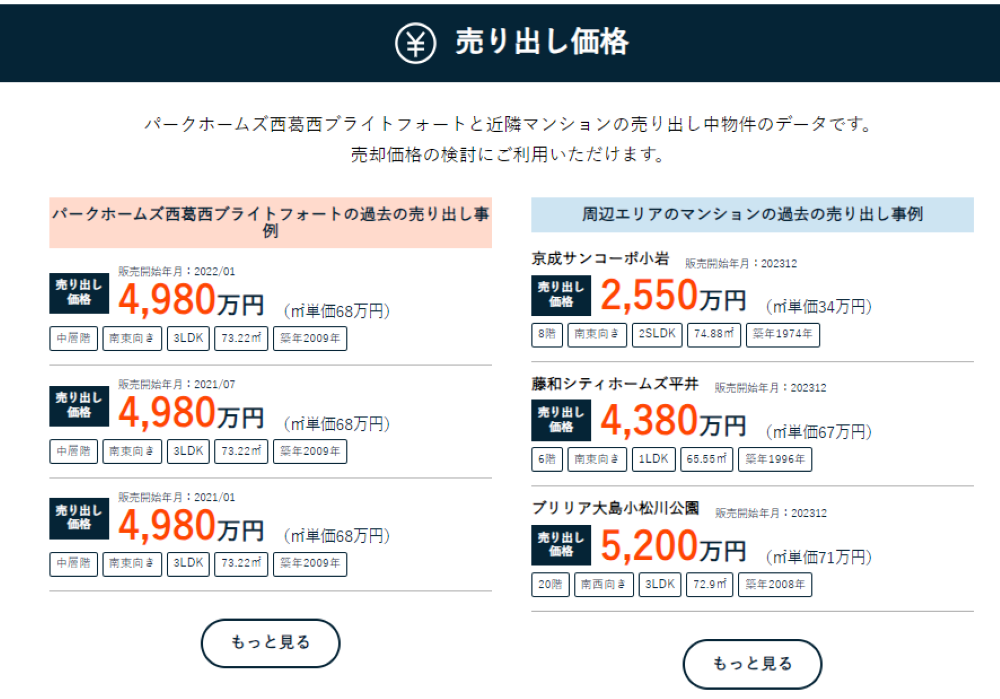
Task: Select the 築年1974年 tag
Action: tap(783, 334)
